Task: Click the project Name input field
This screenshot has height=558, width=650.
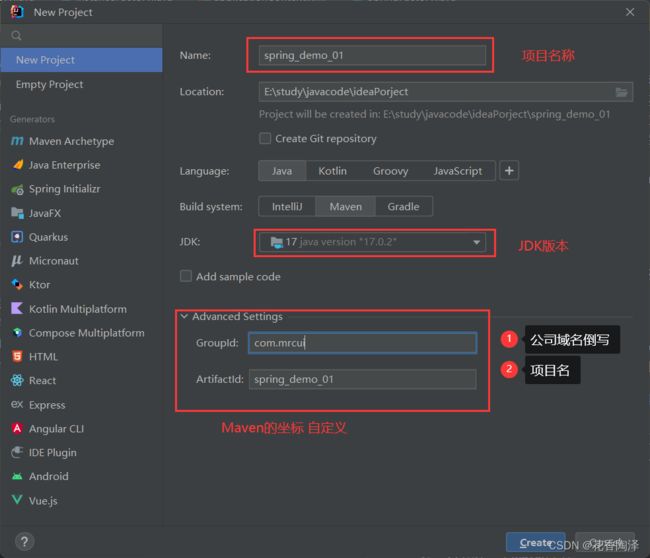Action: (x=372, y=56)
